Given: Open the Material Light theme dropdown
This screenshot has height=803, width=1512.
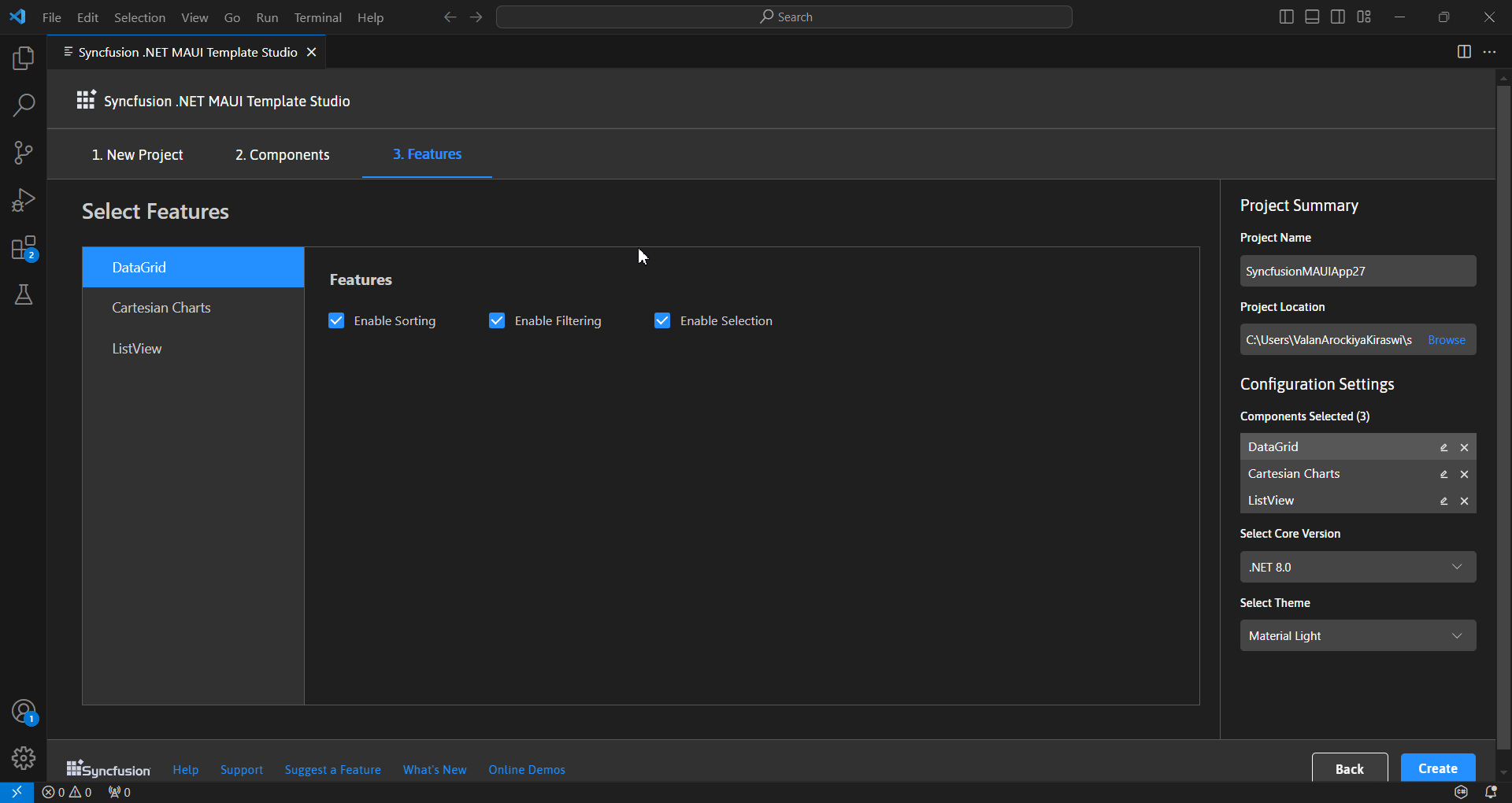Looking at the screenshot, I should [1358, 635].
